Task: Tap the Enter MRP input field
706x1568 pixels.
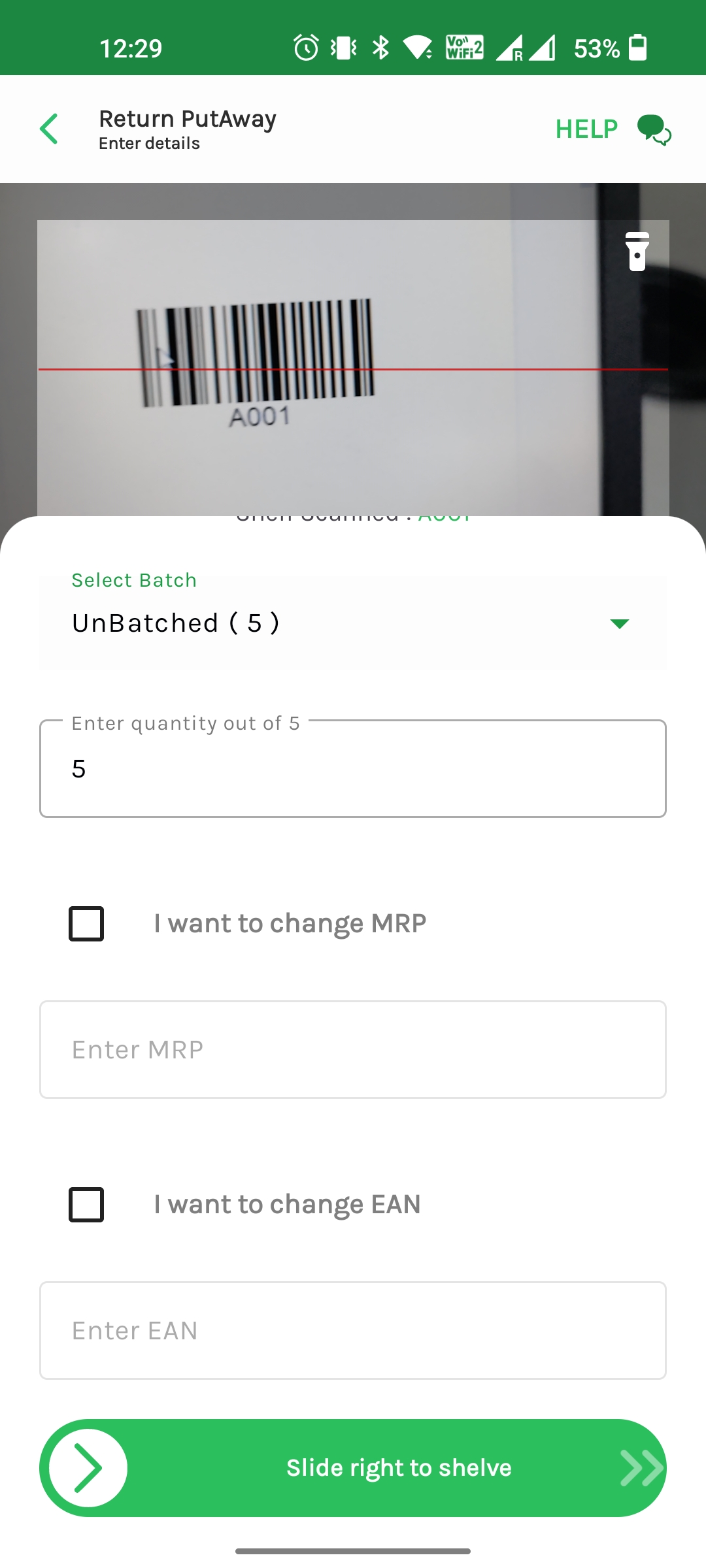Action: pyautogui.click(x=353, y=1050)
